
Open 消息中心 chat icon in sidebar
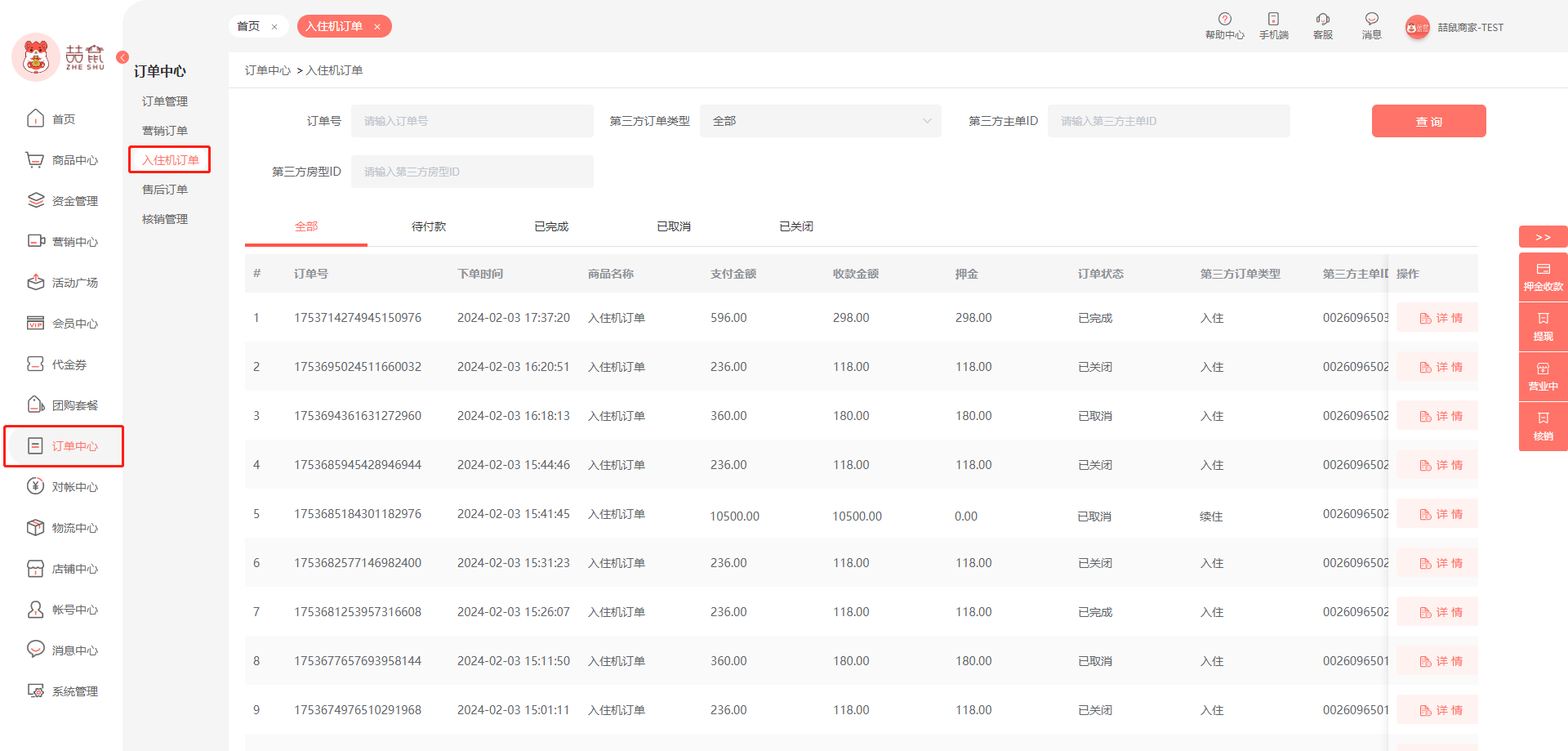click(x=35, y=650)
